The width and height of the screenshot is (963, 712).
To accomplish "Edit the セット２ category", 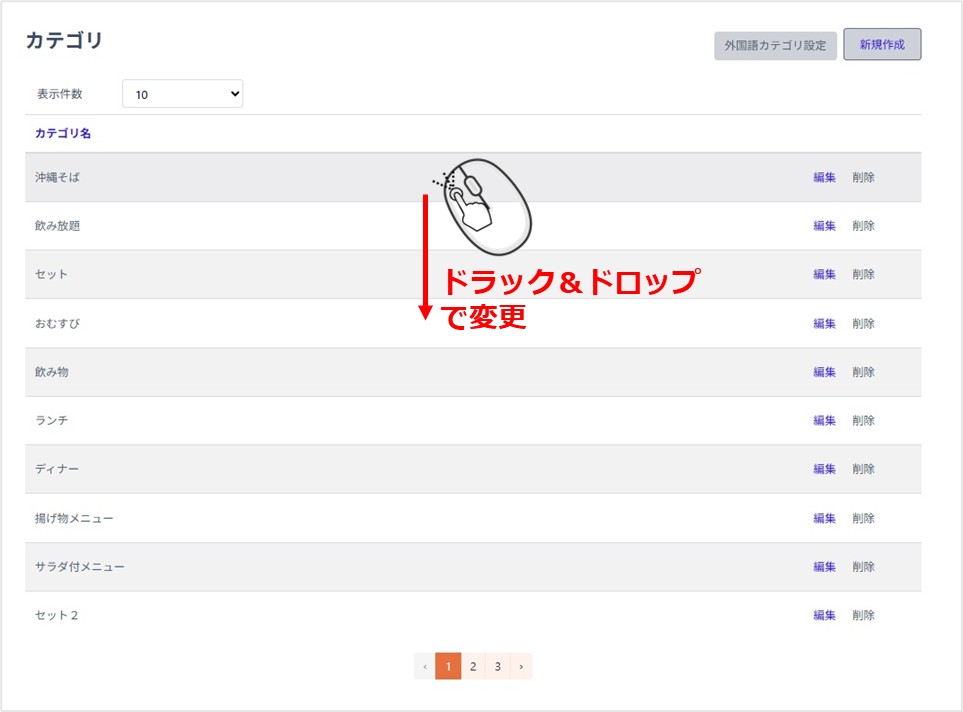I will click(x=824, y=615).
